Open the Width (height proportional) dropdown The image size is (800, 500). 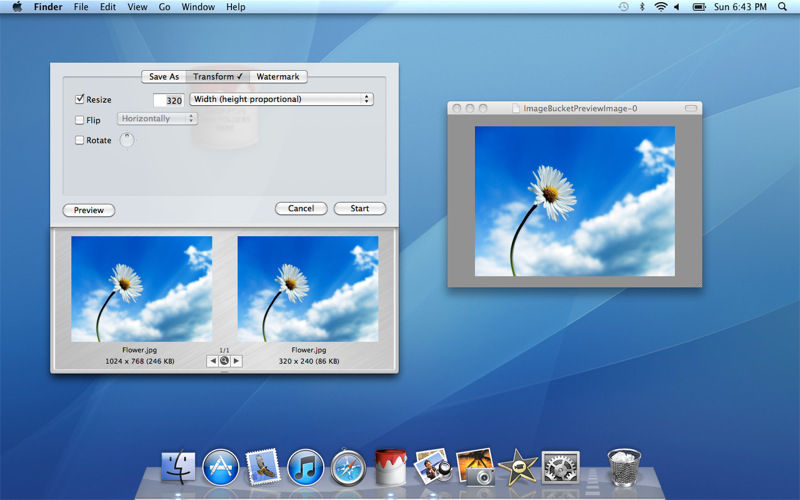click(x=282, y=99)
